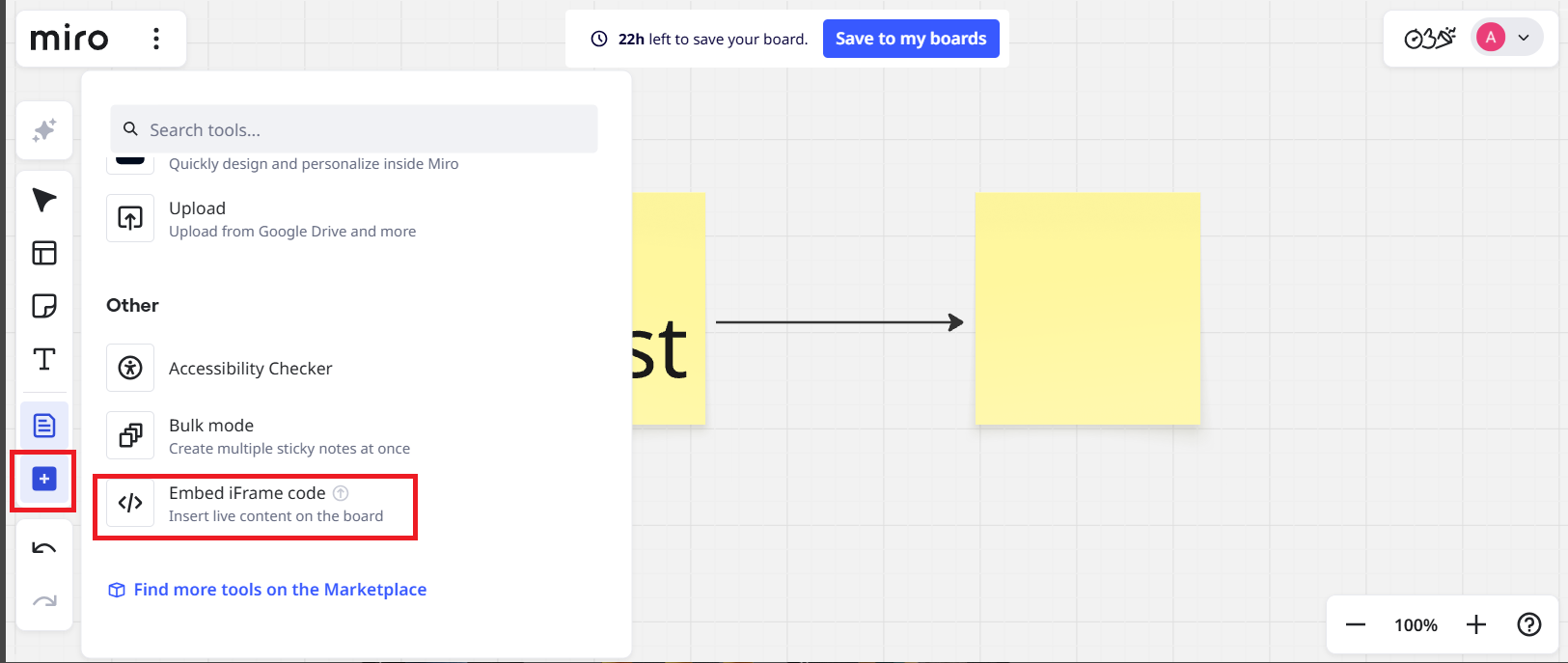Click the info icon beside Embed iFrame code

341,493
